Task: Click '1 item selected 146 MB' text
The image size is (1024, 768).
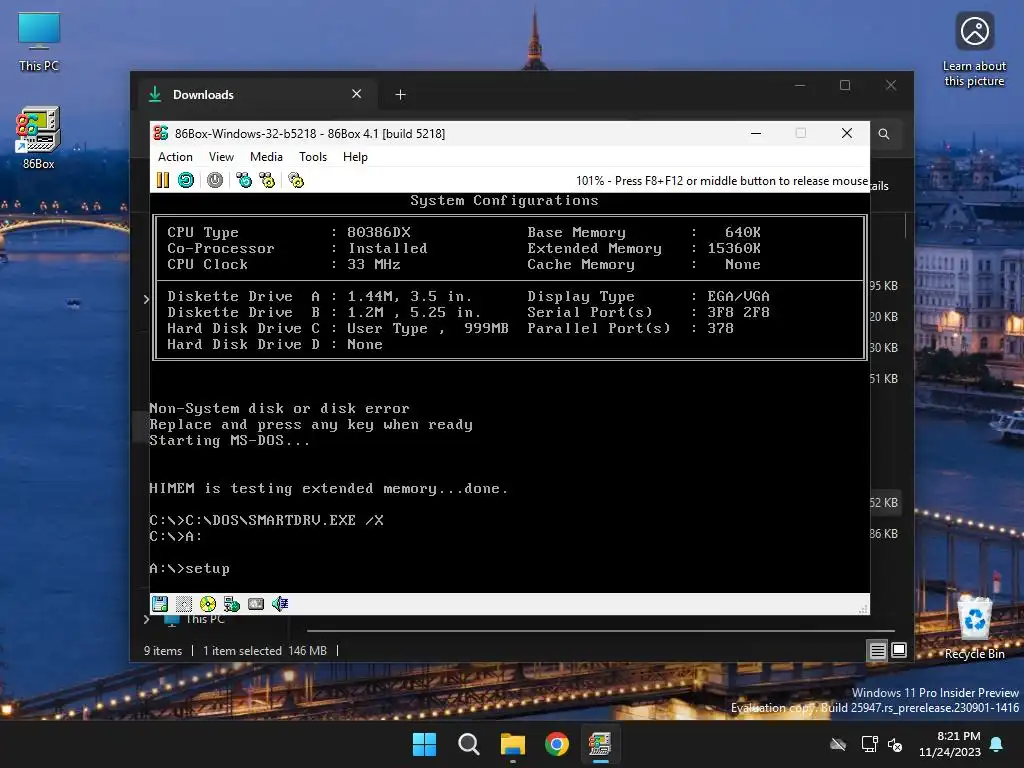Action: (264, 650)
